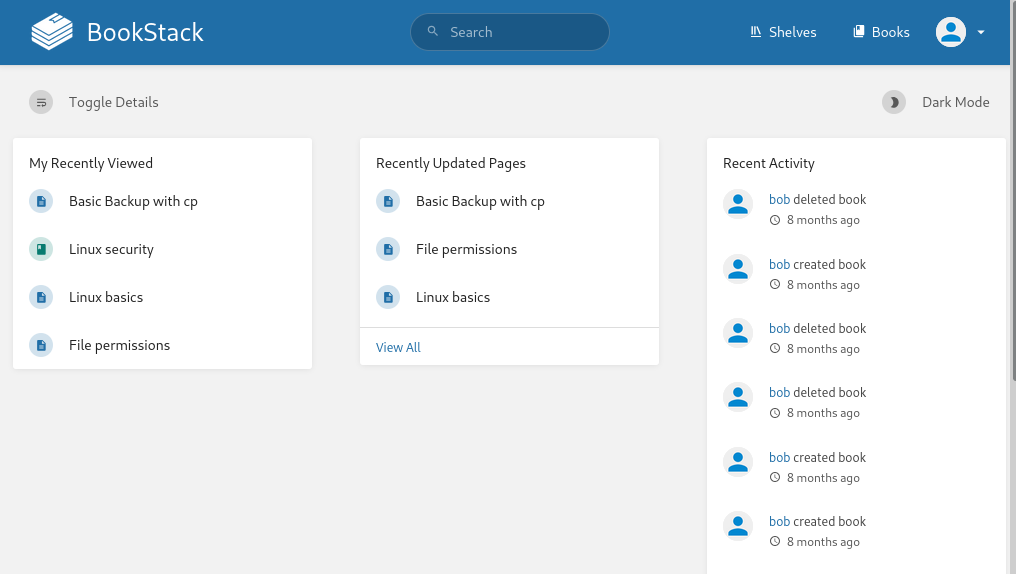Open Linux basics in Recently Updated Pages

453,297
